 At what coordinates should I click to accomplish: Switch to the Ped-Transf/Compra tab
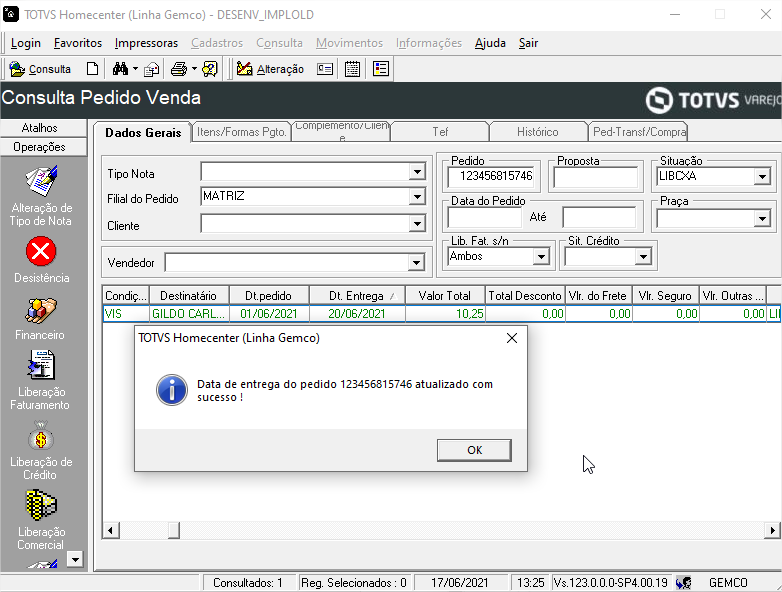click(x=639, y=132)
